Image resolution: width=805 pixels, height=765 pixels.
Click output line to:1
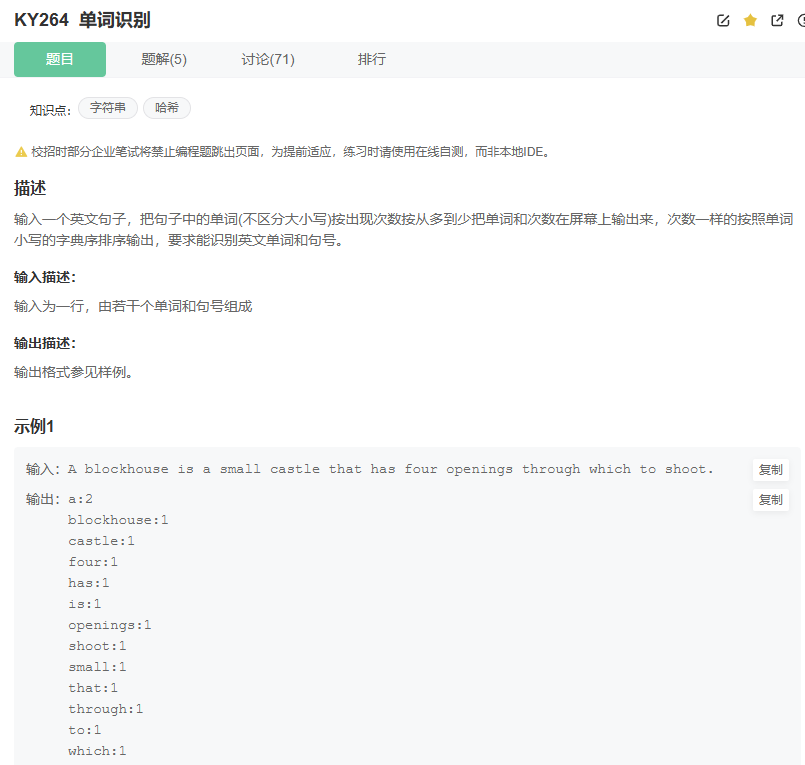85,731
